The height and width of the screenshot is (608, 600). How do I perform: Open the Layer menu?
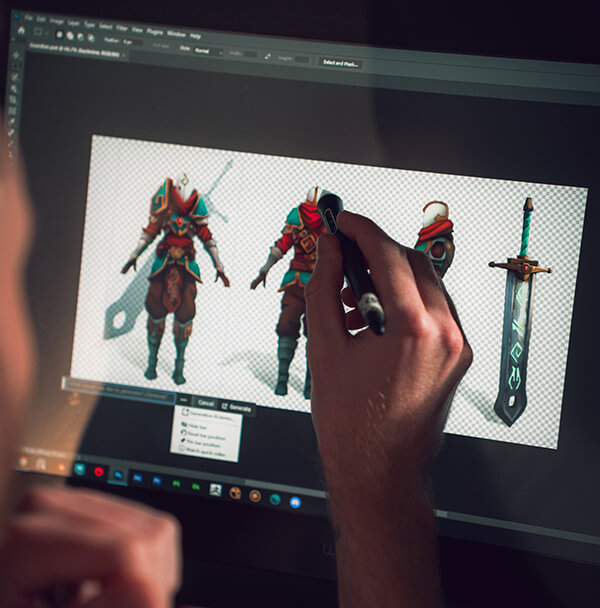[73, 23]
